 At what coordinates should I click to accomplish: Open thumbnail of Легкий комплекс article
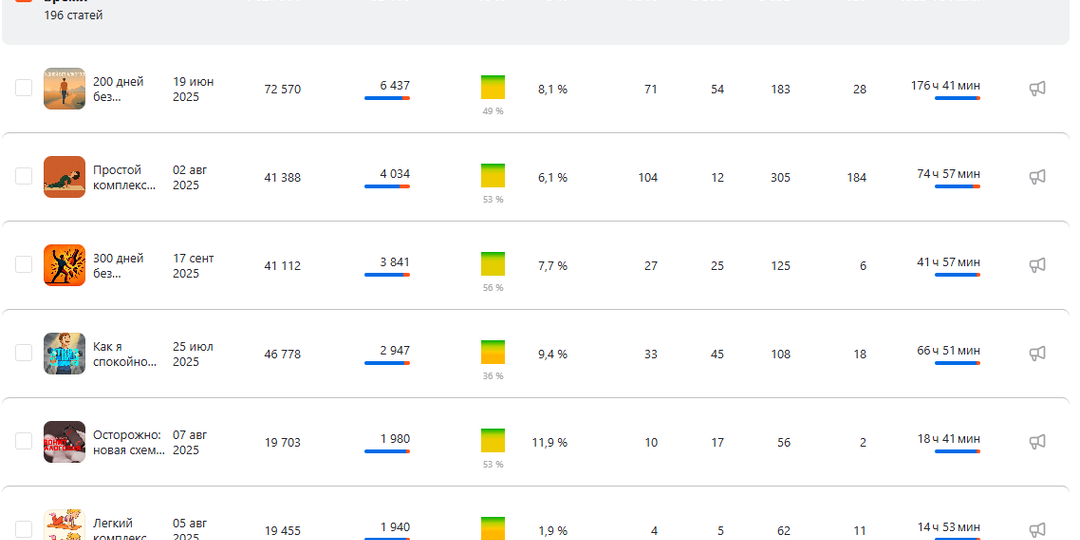click(65, 525)
